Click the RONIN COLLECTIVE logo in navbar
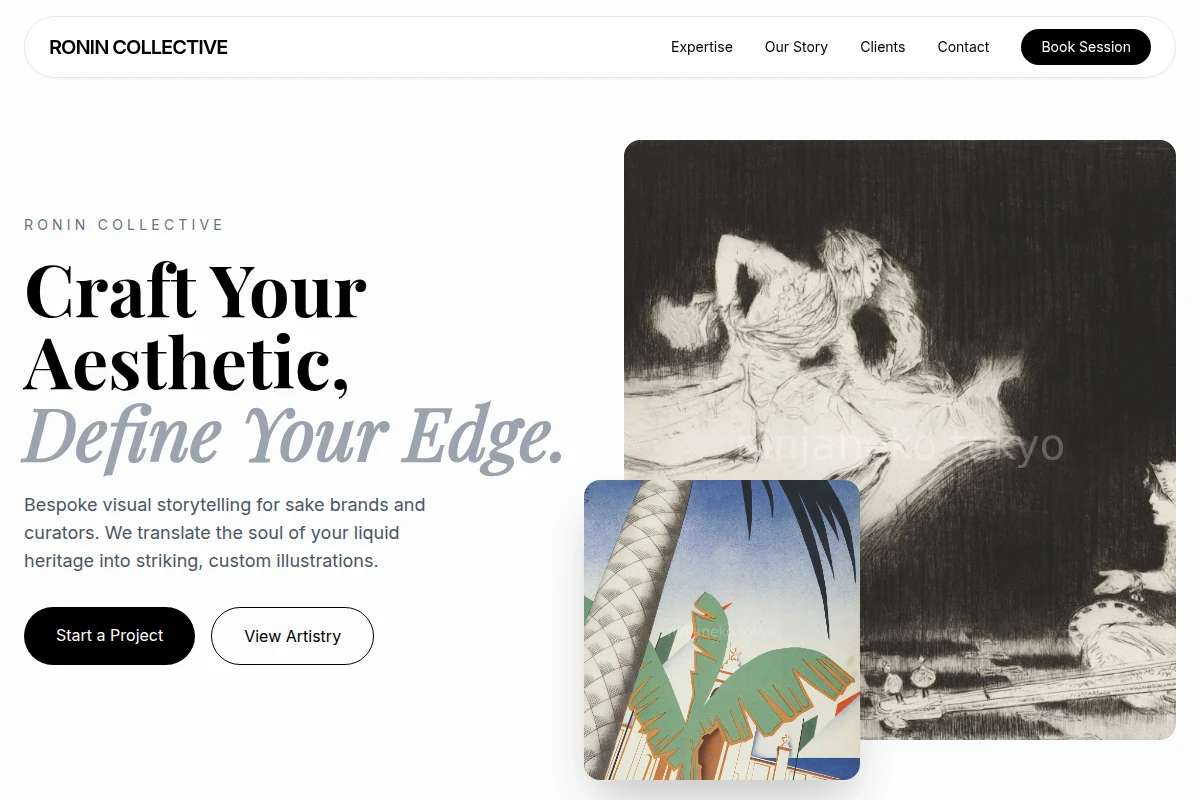The height and width of the screenshot is (800, 1200). coord(138,47)
